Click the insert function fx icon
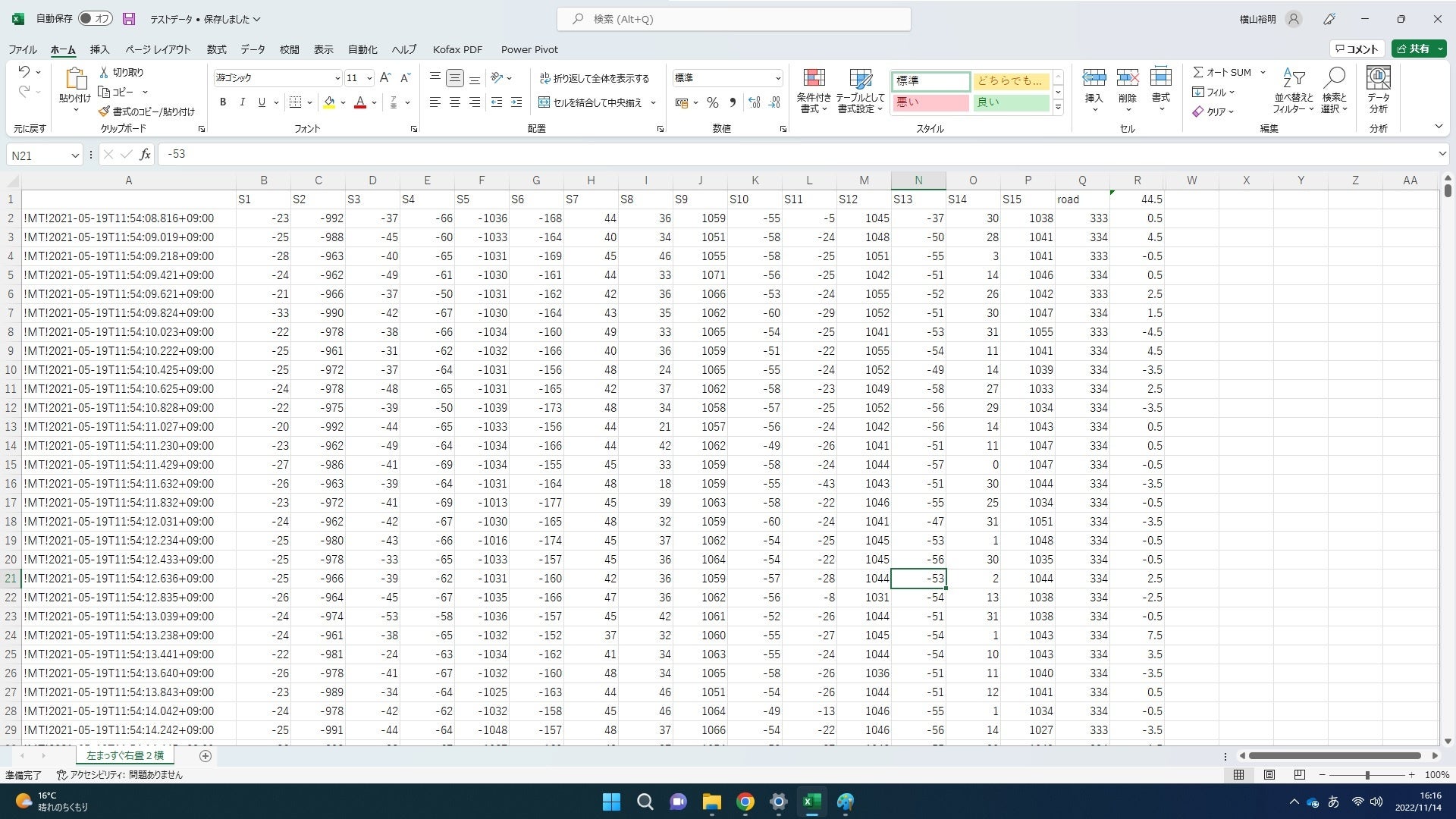 coord(145,155)
